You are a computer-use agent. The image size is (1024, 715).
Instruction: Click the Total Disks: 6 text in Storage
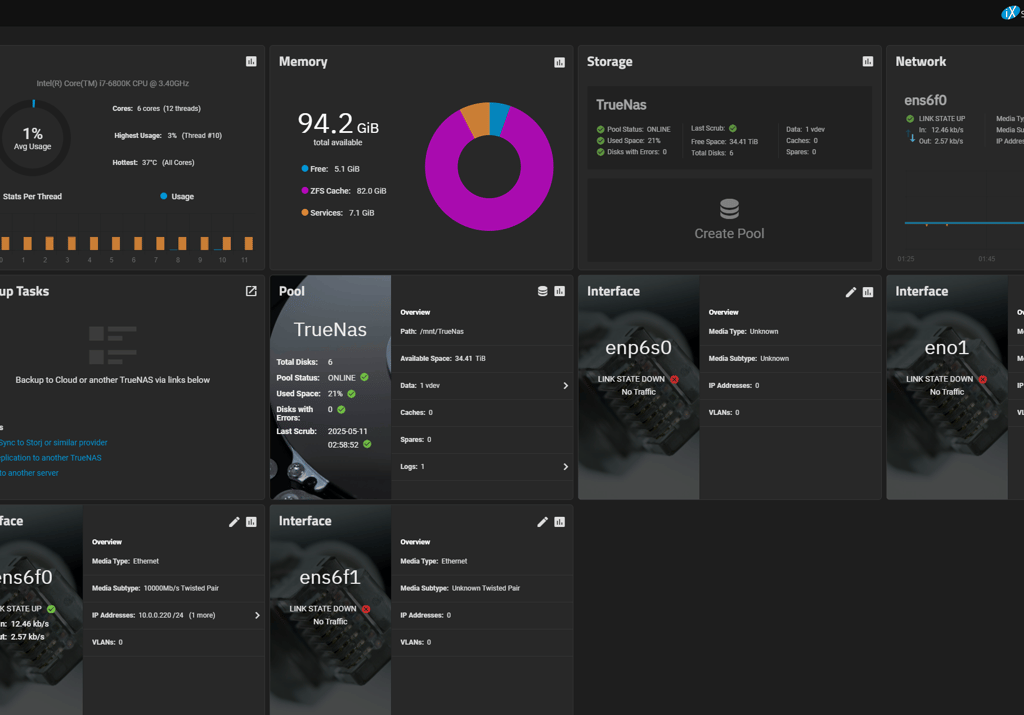pos(712,153)
